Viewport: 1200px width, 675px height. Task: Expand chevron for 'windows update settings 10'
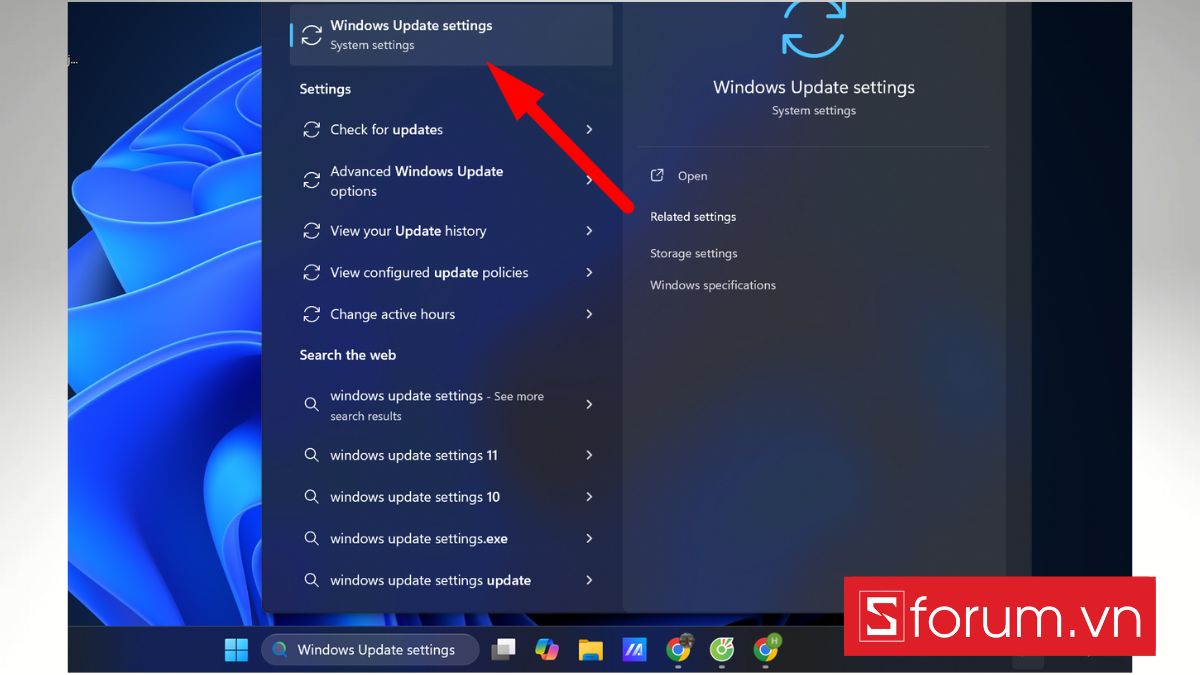[589, 497]
